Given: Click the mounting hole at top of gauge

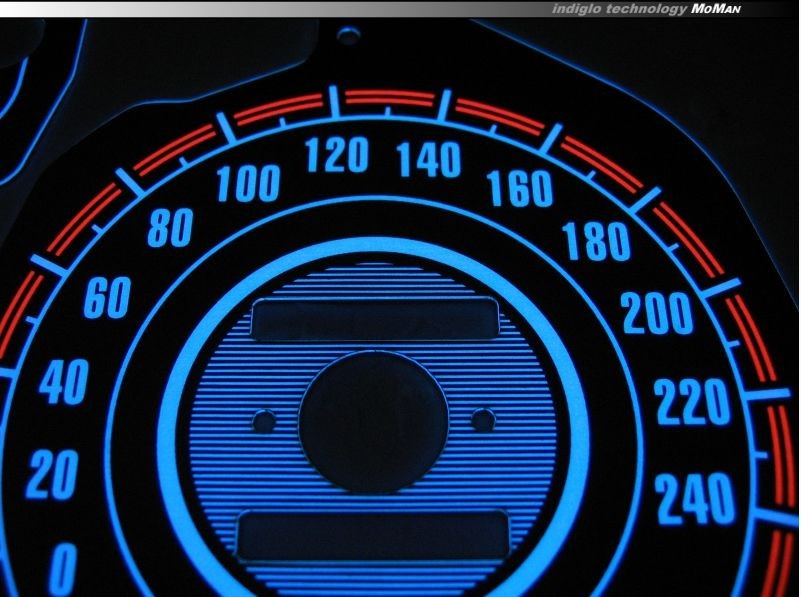Looking at the screenshot, I should [347, 38].
